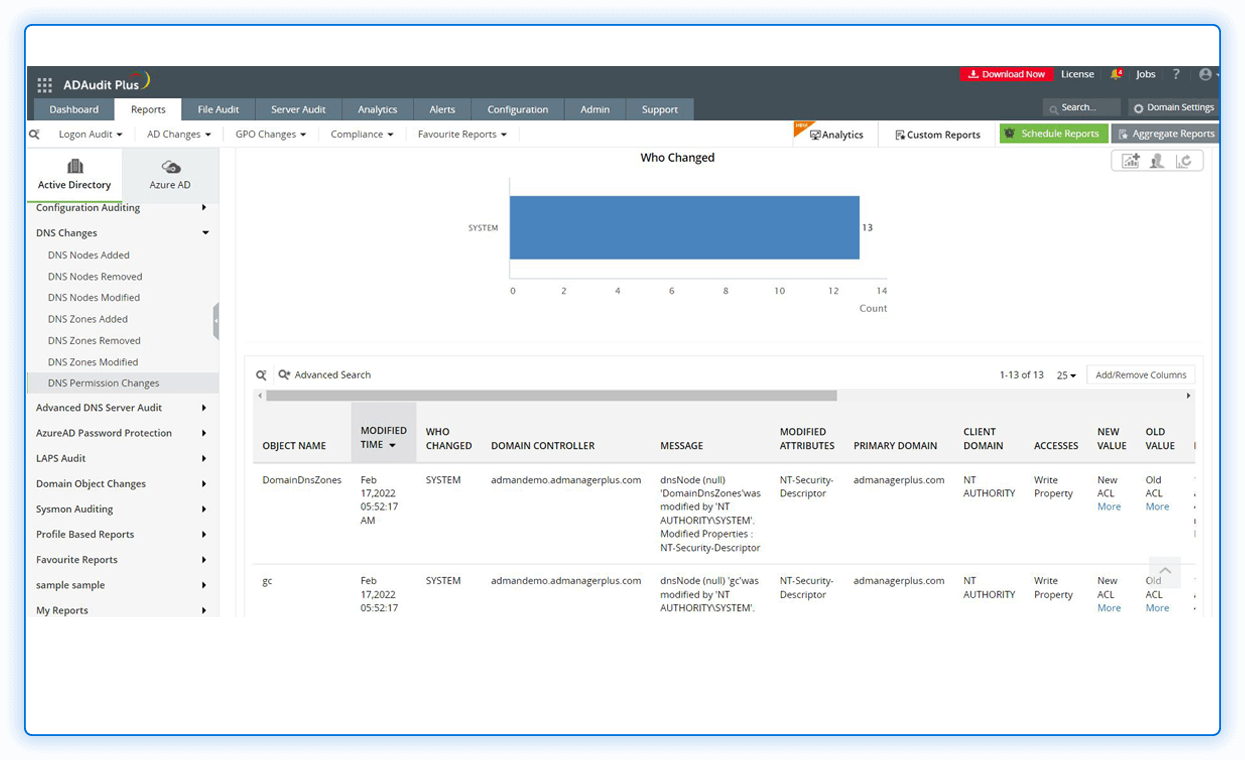Image resolution: width=1245 pixels, height=760 pixels.
Task: Open DNS Zones Added report
Action: click(x=88, y=319)
